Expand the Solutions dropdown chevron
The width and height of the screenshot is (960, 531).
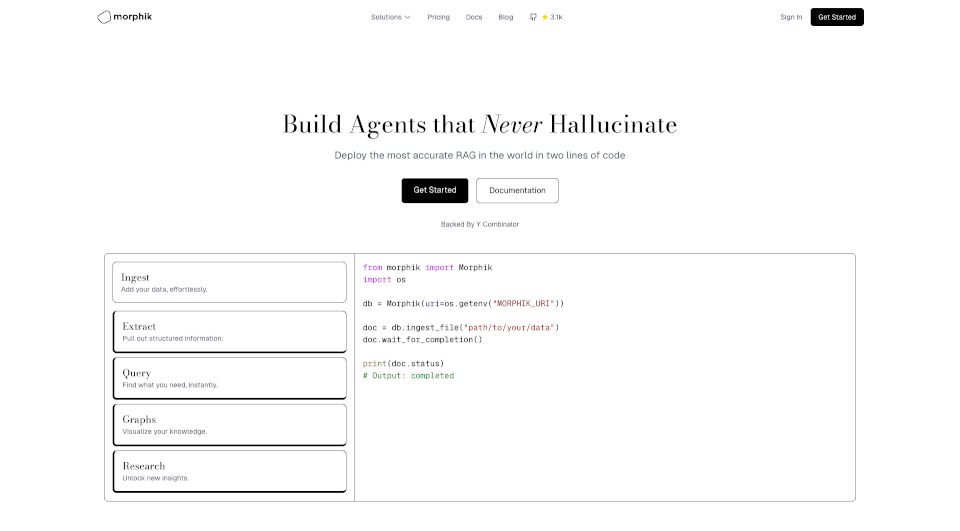408,17
